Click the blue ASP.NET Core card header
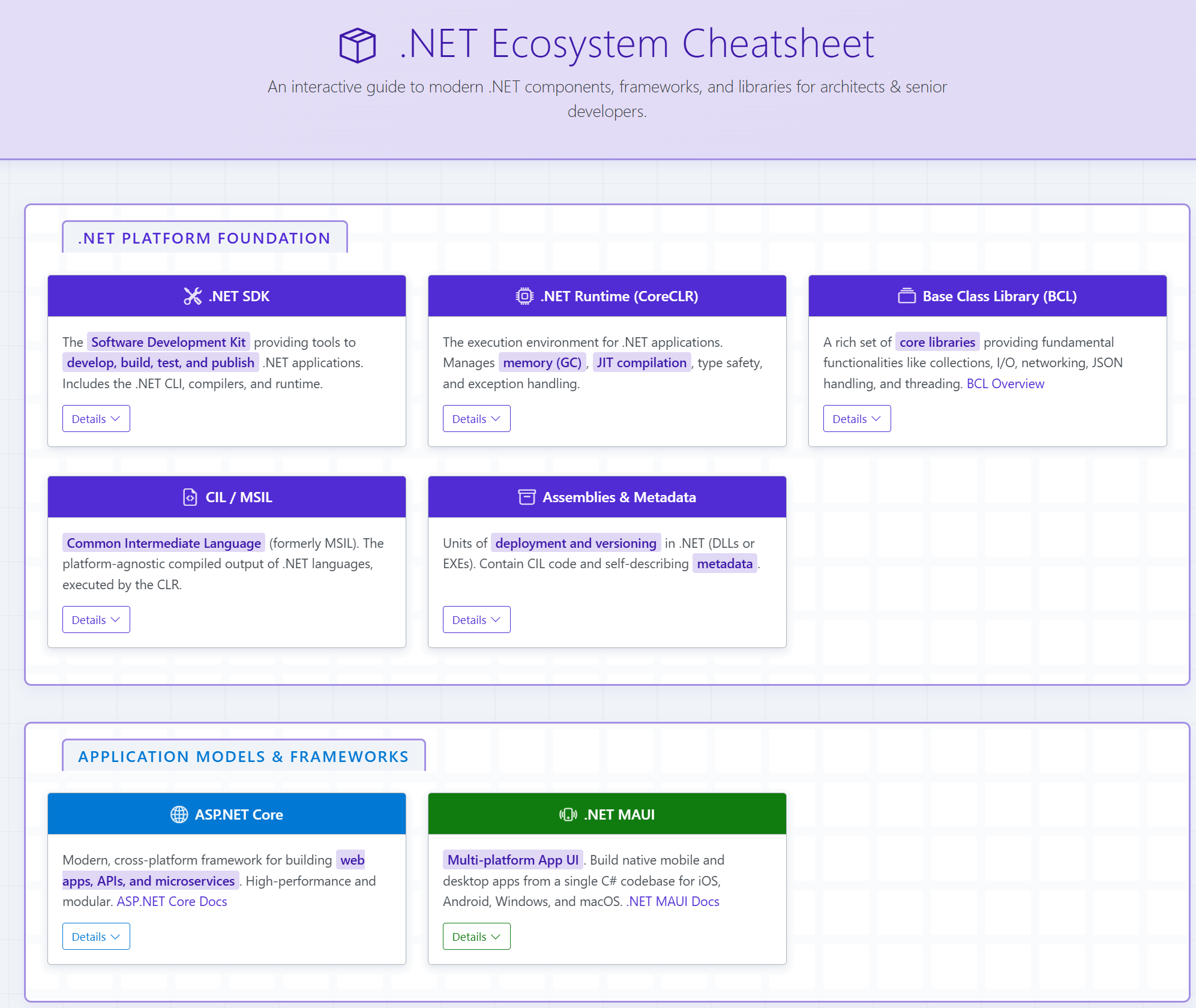1196x1008 pixels. point(227,815)
